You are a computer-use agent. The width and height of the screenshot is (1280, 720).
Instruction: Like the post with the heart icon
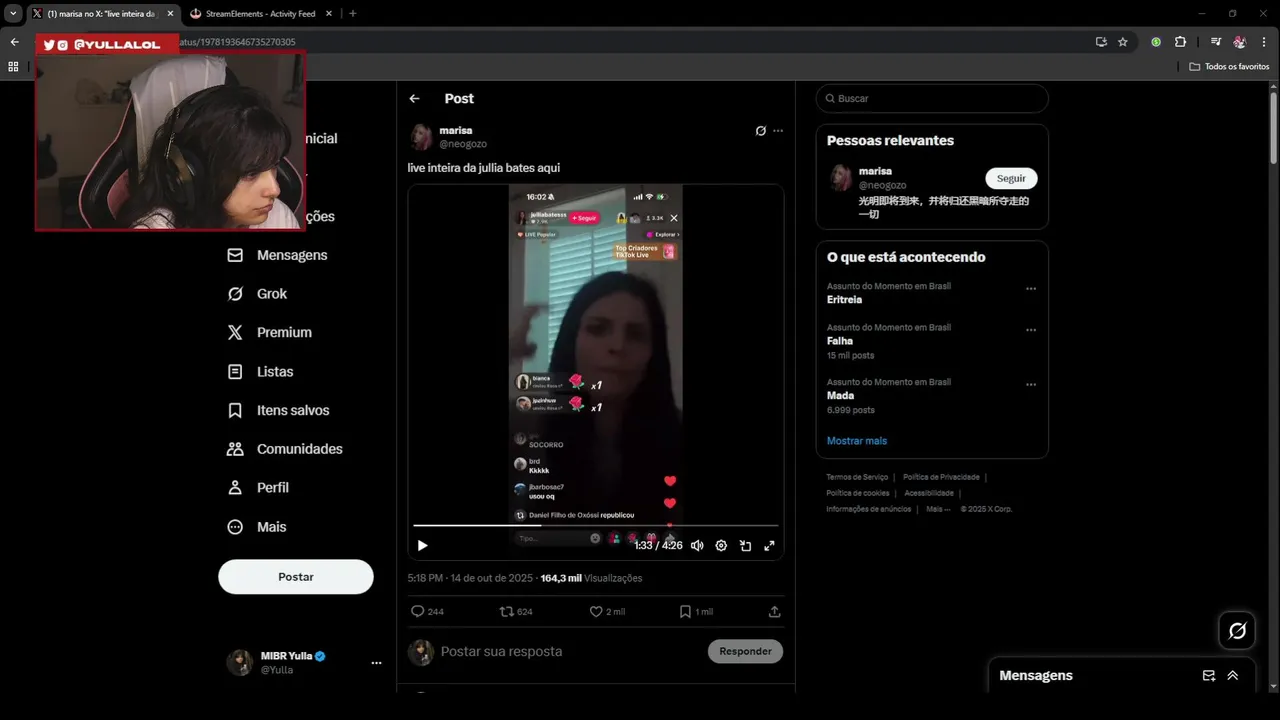607,611
